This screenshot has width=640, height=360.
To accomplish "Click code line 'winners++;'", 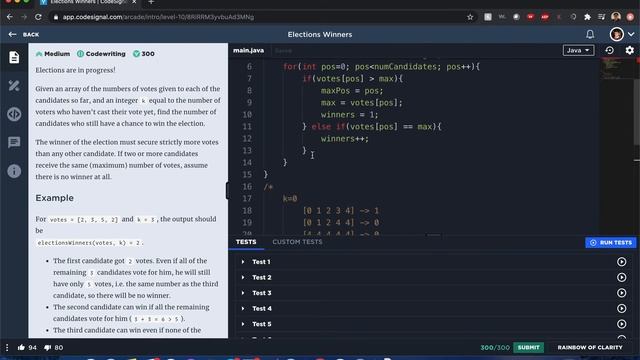I will pyautogui.click(x=344, y=139).
